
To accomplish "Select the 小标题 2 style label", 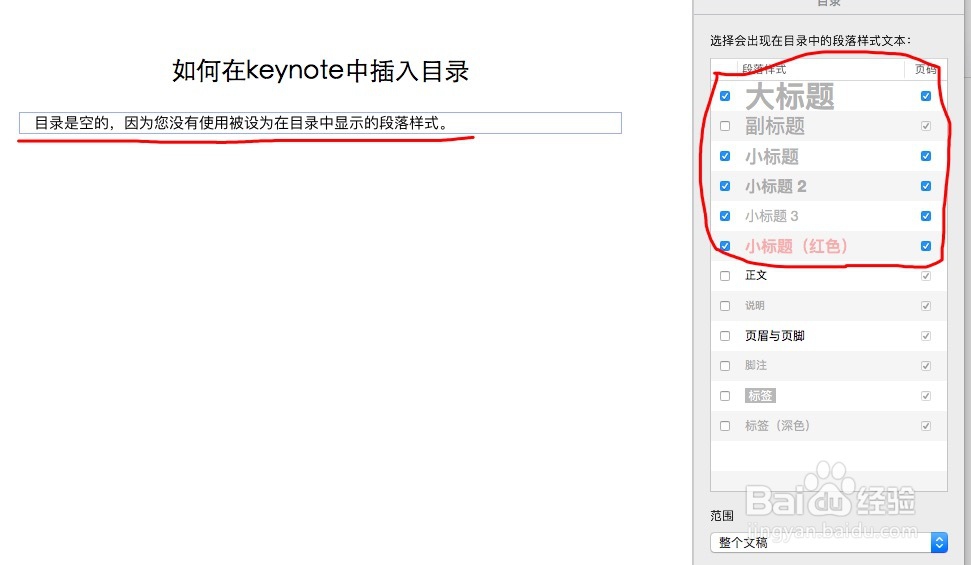I will click(x=775, y=186).
